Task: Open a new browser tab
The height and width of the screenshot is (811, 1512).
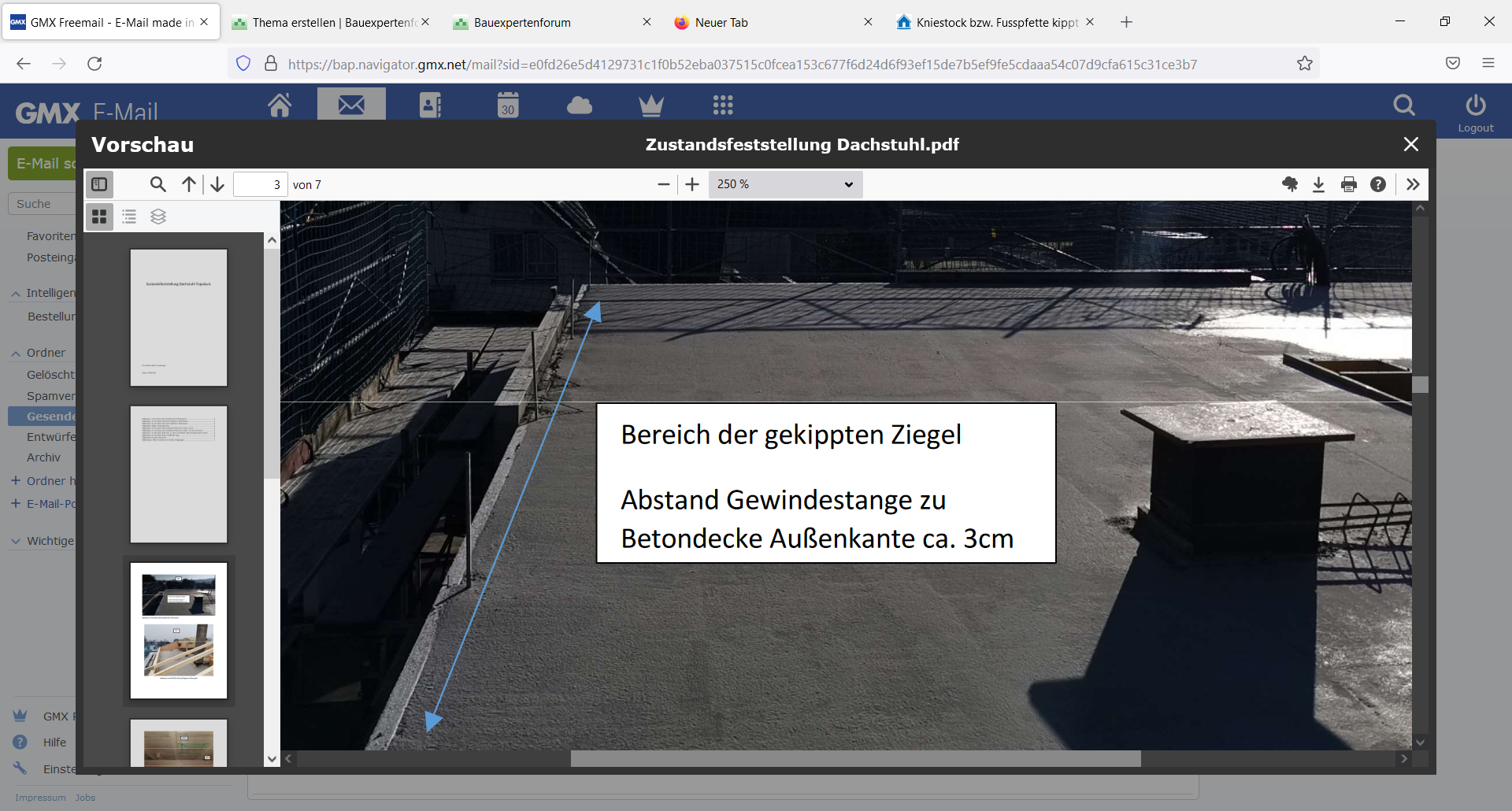Action: [1127, 22]
